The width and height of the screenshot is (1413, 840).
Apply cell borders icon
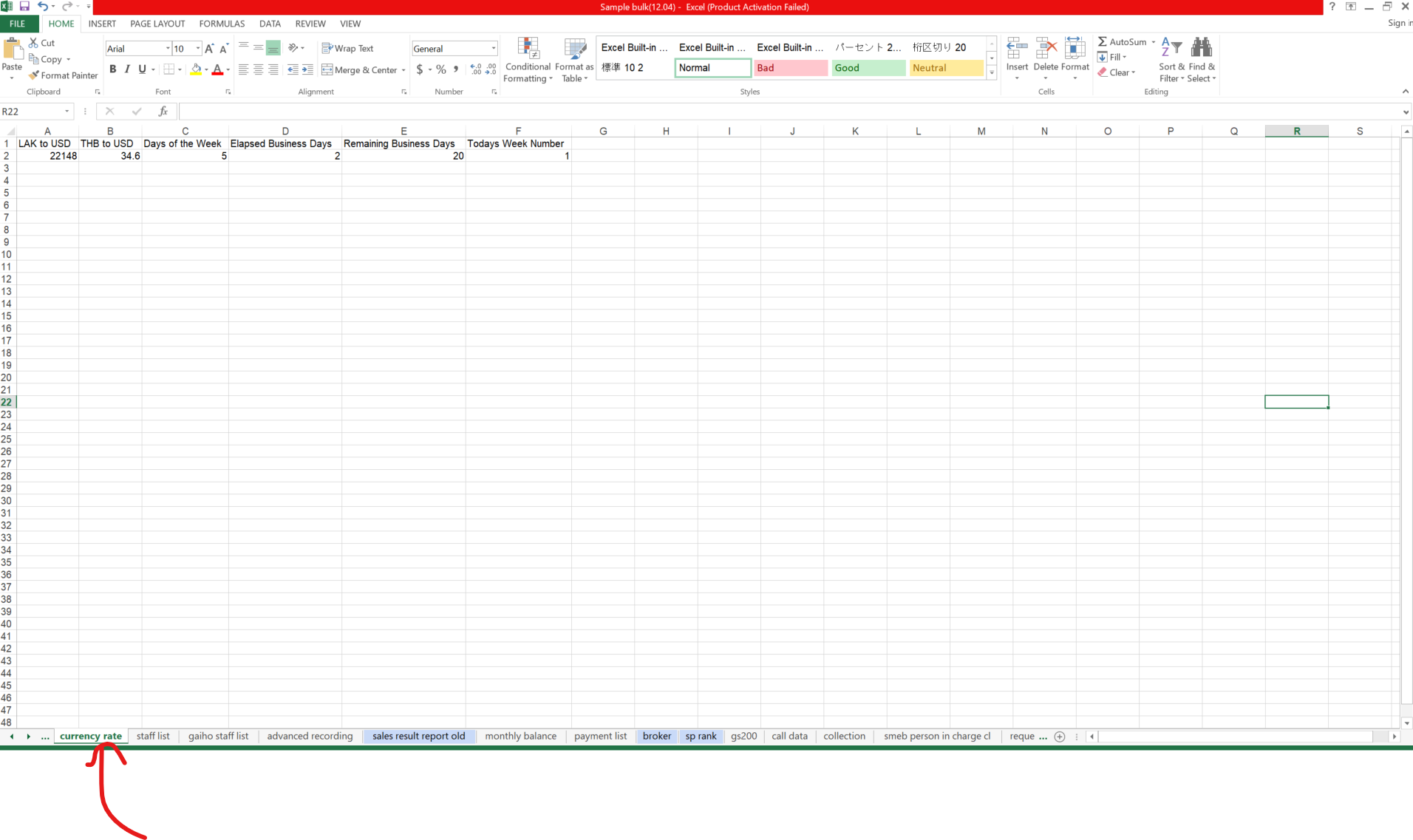169,69
